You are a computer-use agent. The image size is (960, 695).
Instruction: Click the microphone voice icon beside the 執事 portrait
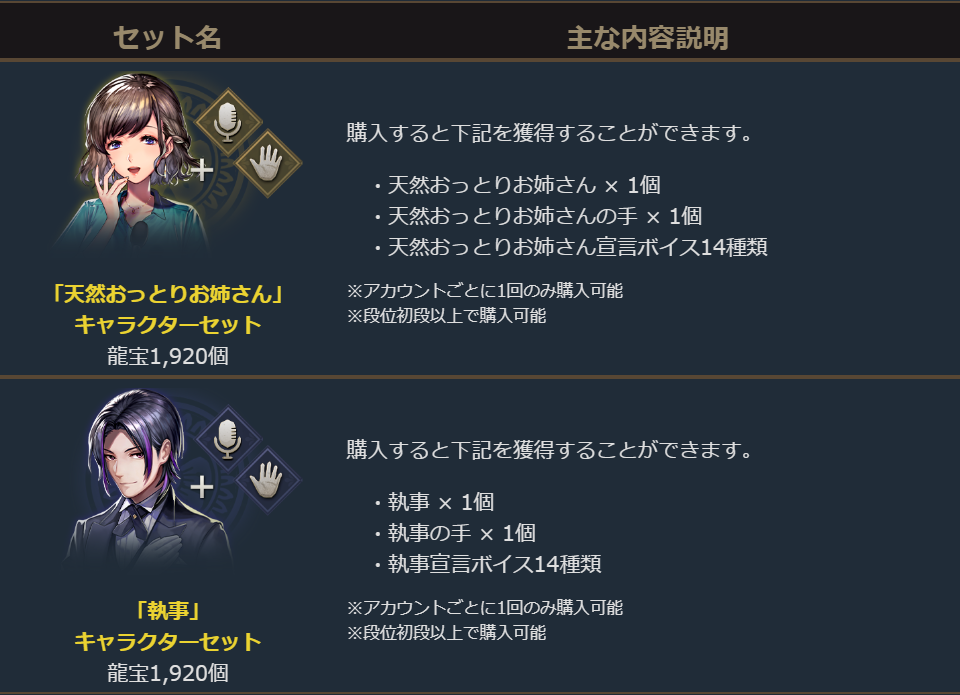[228, 438]
